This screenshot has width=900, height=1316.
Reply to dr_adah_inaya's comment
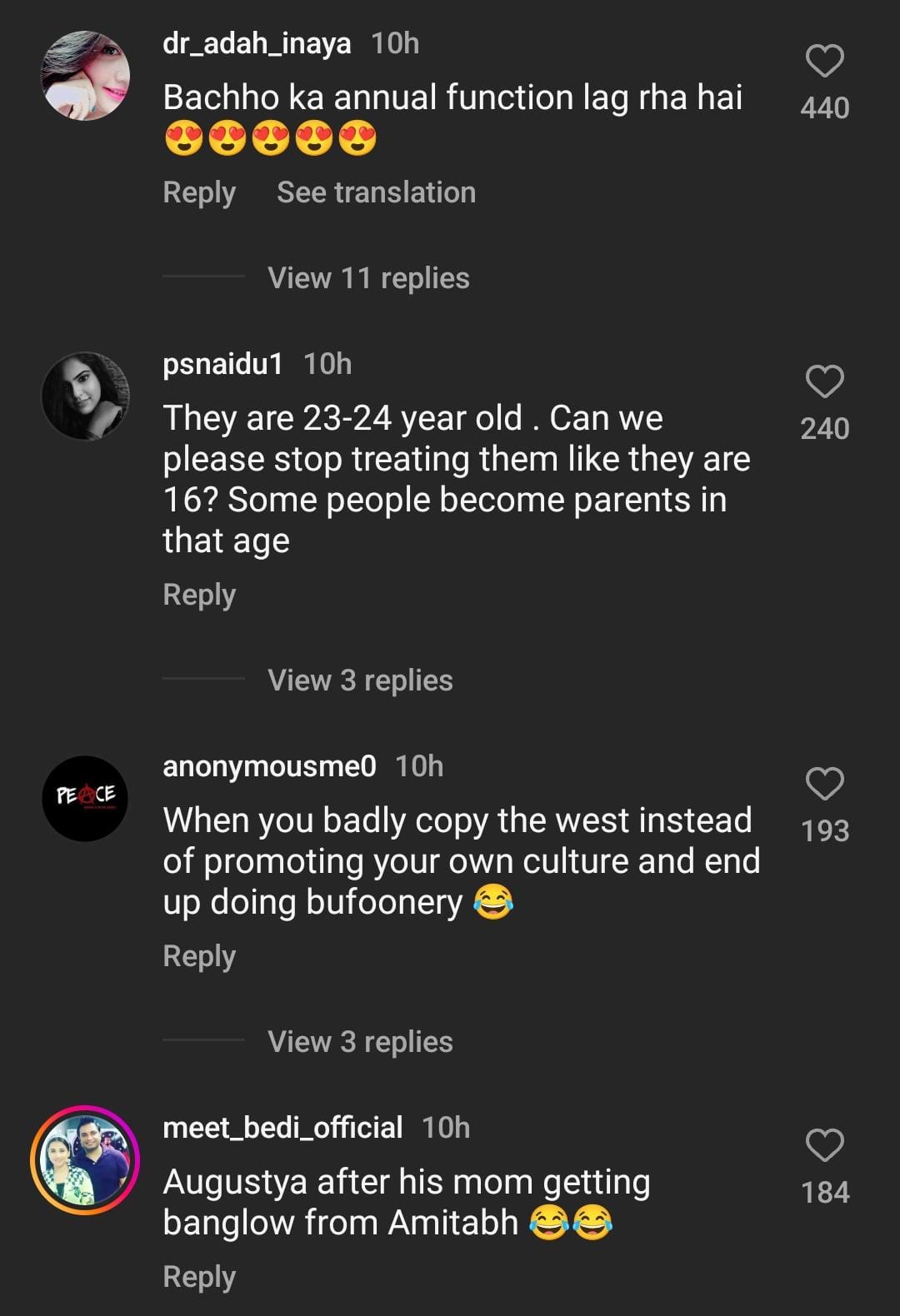coord(199,192)
